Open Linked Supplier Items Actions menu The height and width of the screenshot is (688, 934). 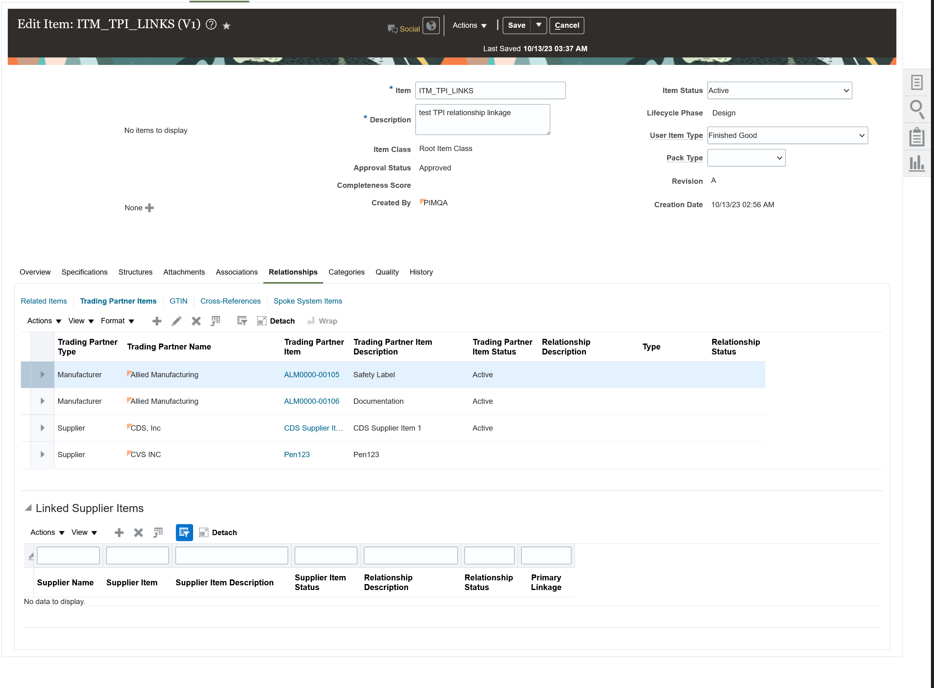[x=47, y=533]
